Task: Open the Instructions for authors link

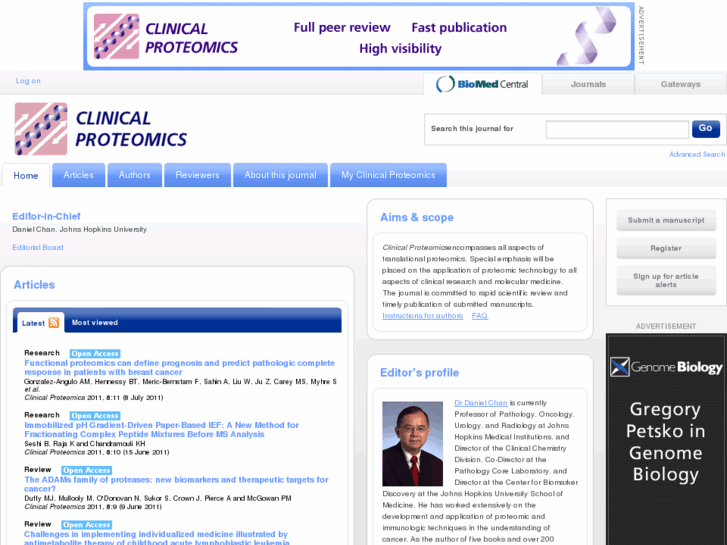Action: pos(422,316)
